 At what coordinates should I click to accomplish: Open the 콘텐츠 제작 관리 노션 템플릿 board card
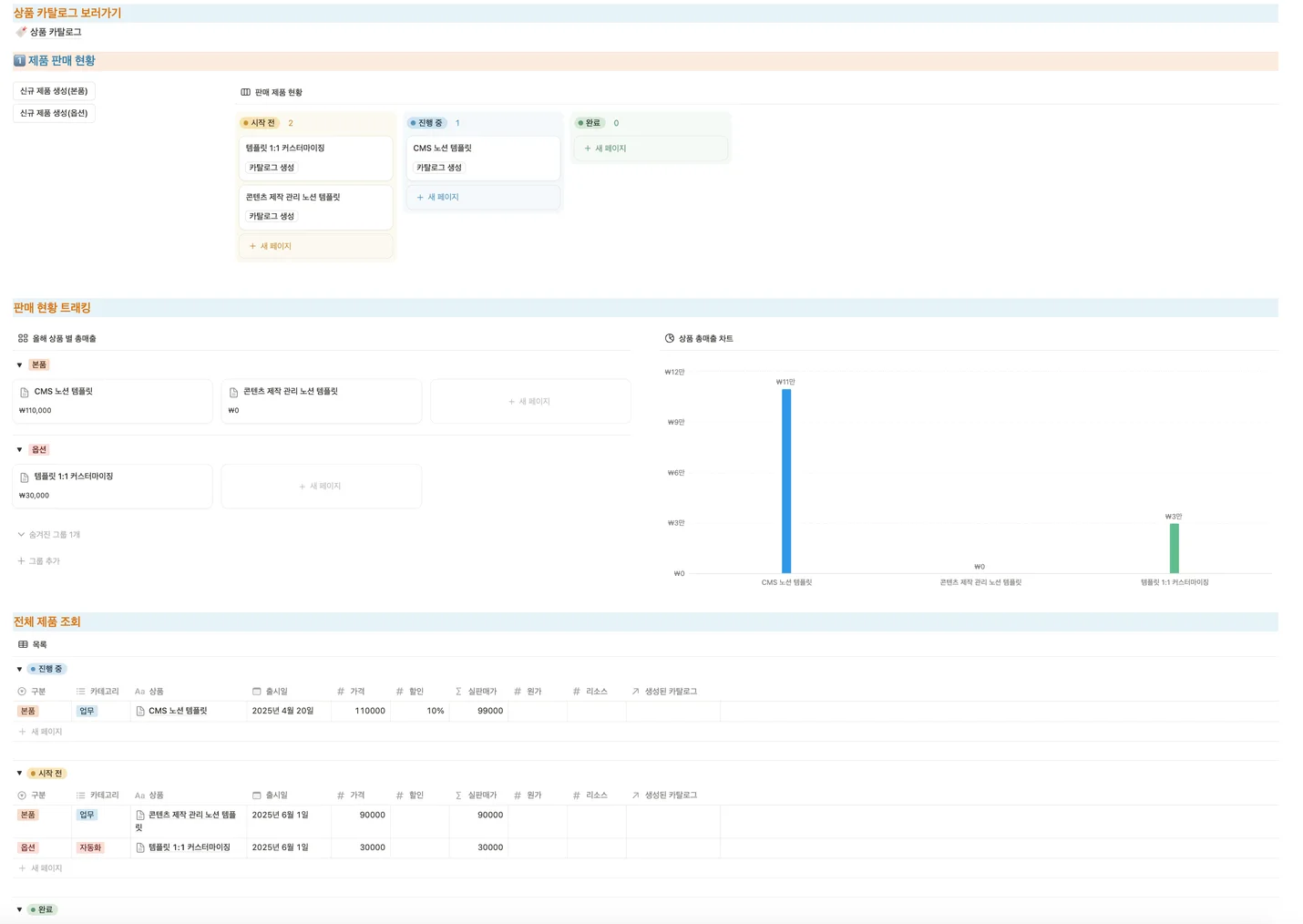(315, 207)
